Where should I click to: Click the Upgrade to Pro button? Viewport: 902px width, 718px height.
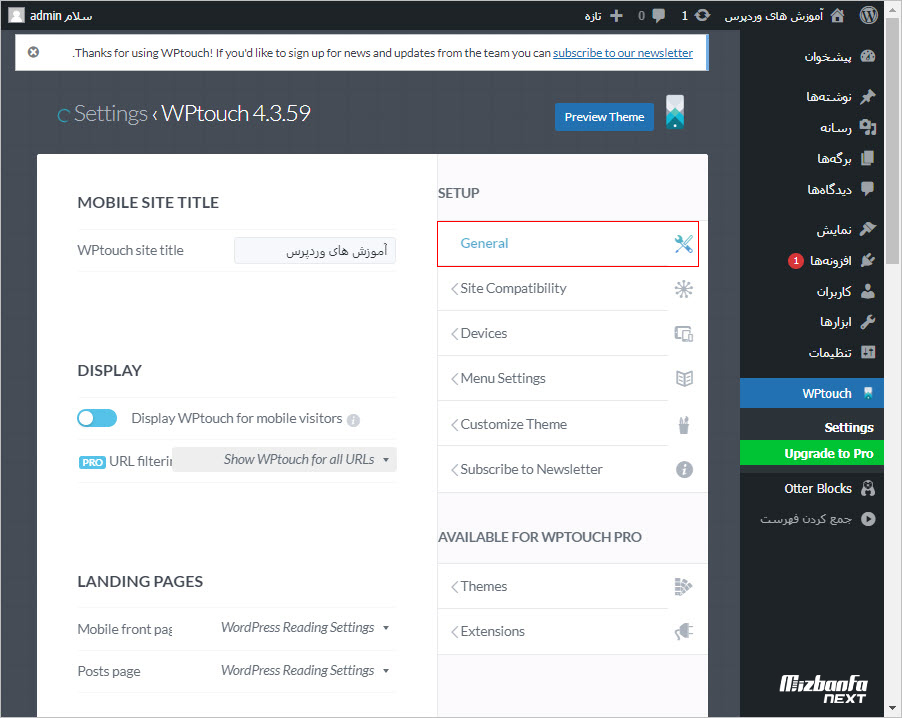pos(812,453)
